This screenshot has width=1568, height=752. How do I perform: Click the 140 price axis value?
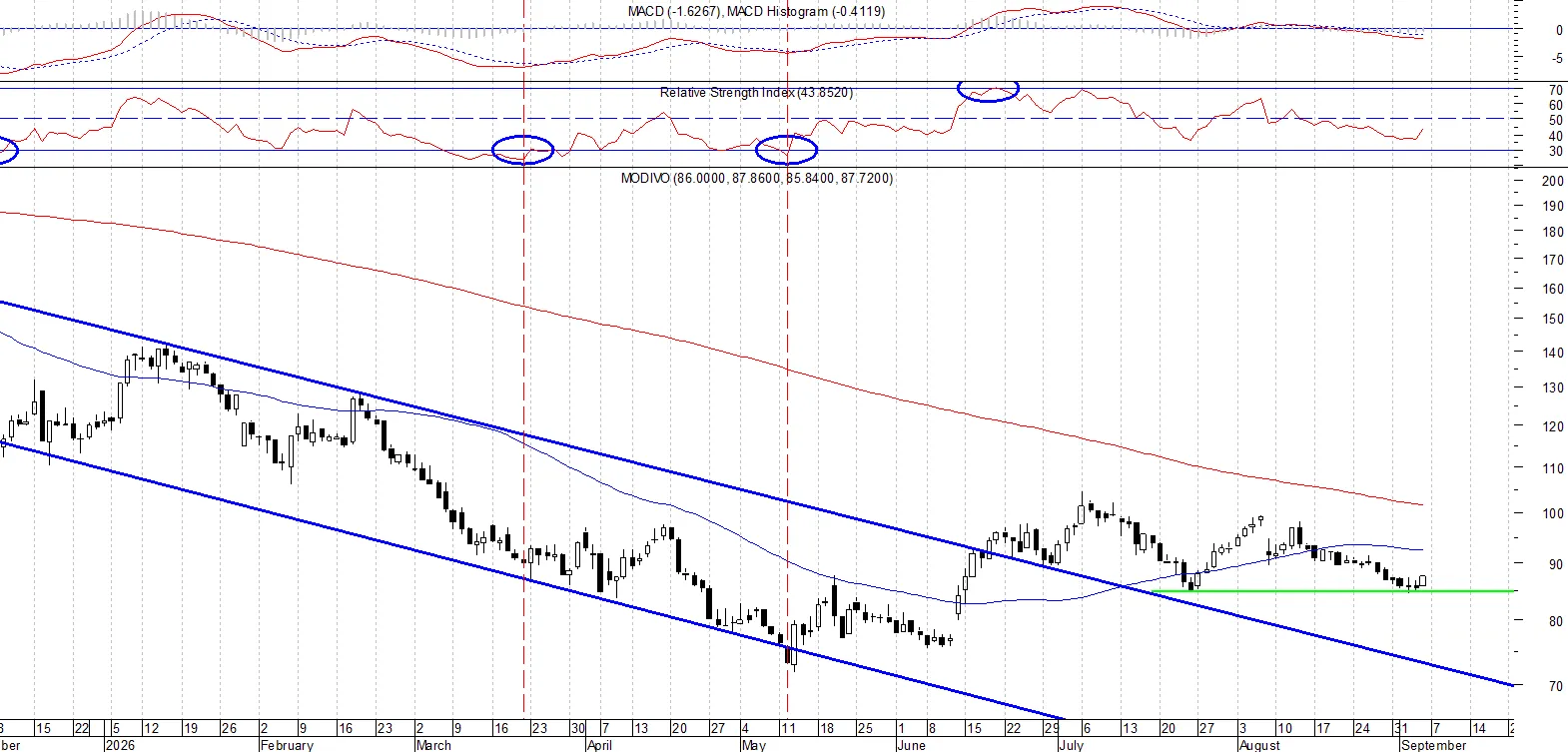pos(1553,354)
